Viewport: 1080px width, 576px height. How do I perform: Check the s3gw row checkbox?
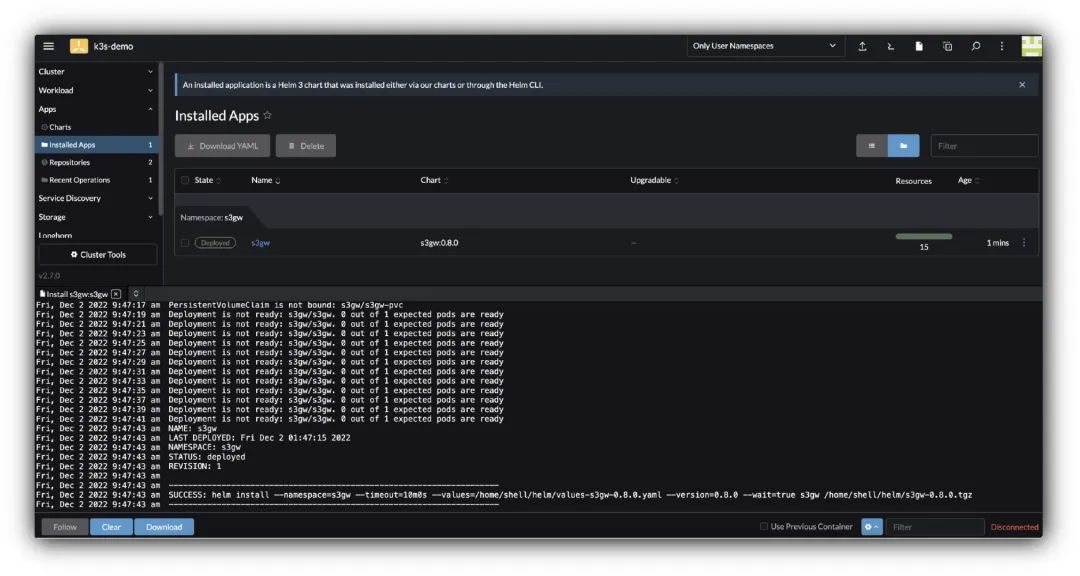pyautogui.click(x=185, y=243)
